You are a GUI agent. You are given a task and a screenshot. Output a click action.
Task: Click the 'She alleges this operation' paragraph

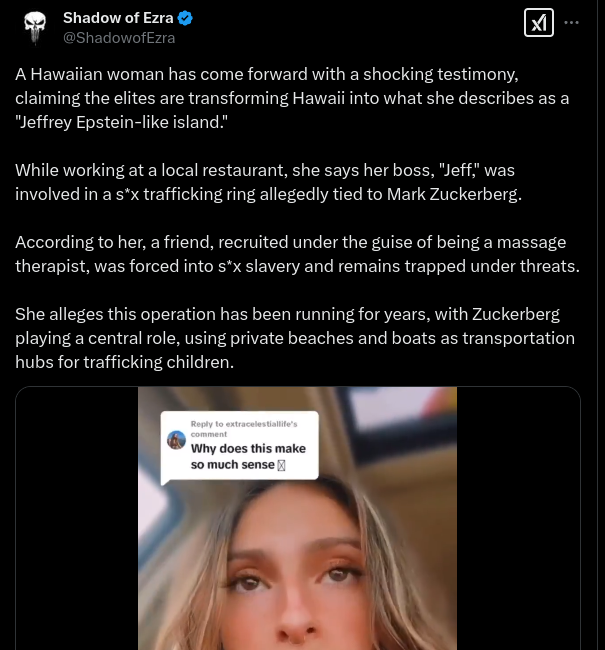pos(295,338)
